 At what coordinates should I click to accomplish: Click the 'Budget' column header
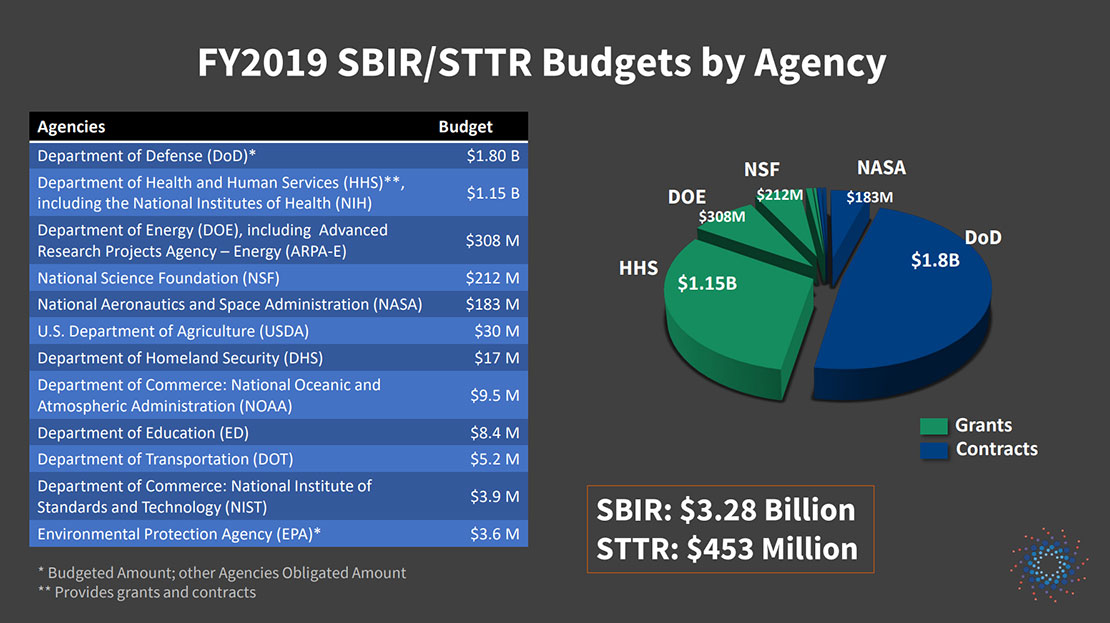coord(465,127)
